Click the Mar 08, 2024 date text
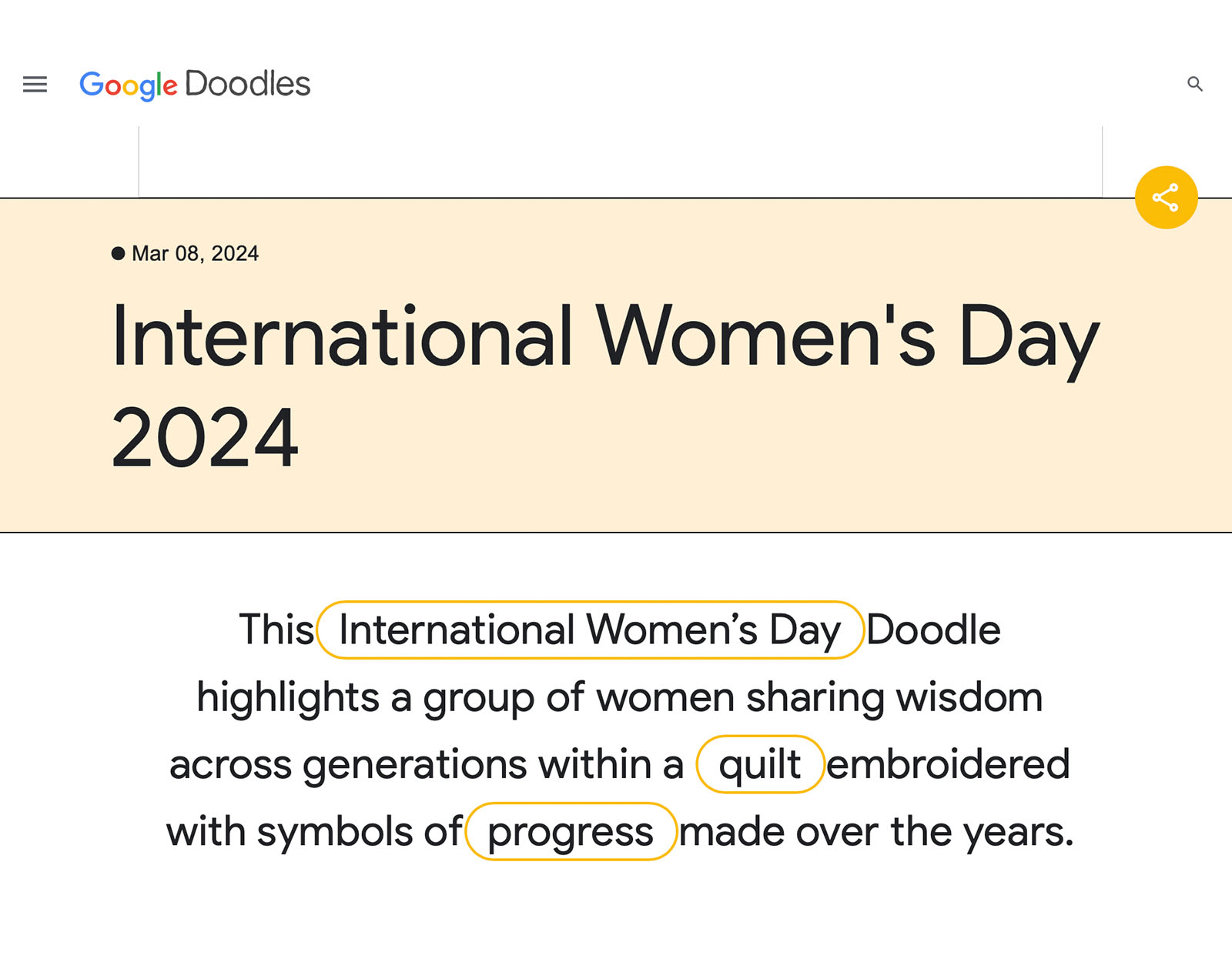 (196, 253)
